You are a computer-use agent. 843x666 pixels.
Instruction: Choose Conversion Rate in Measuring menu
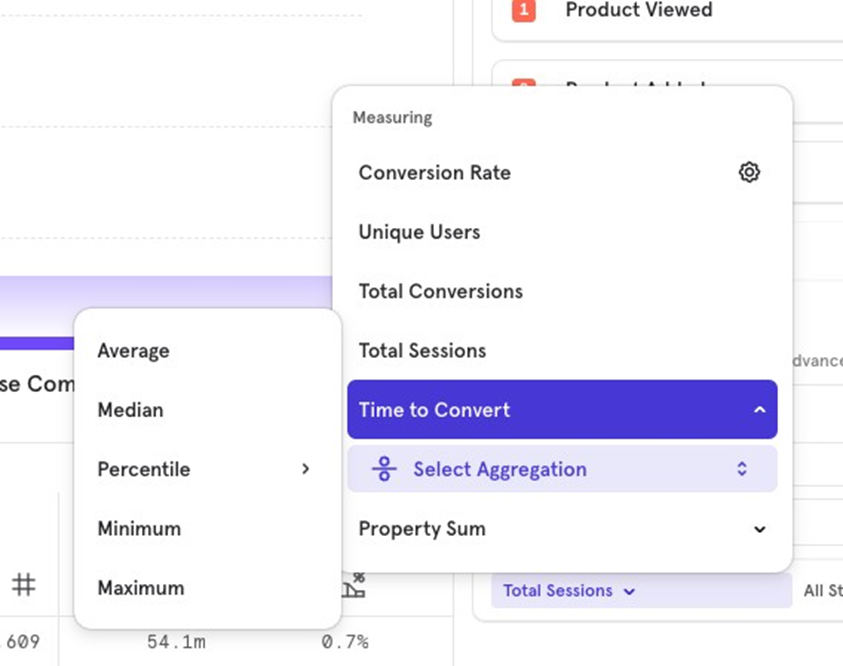435,172
